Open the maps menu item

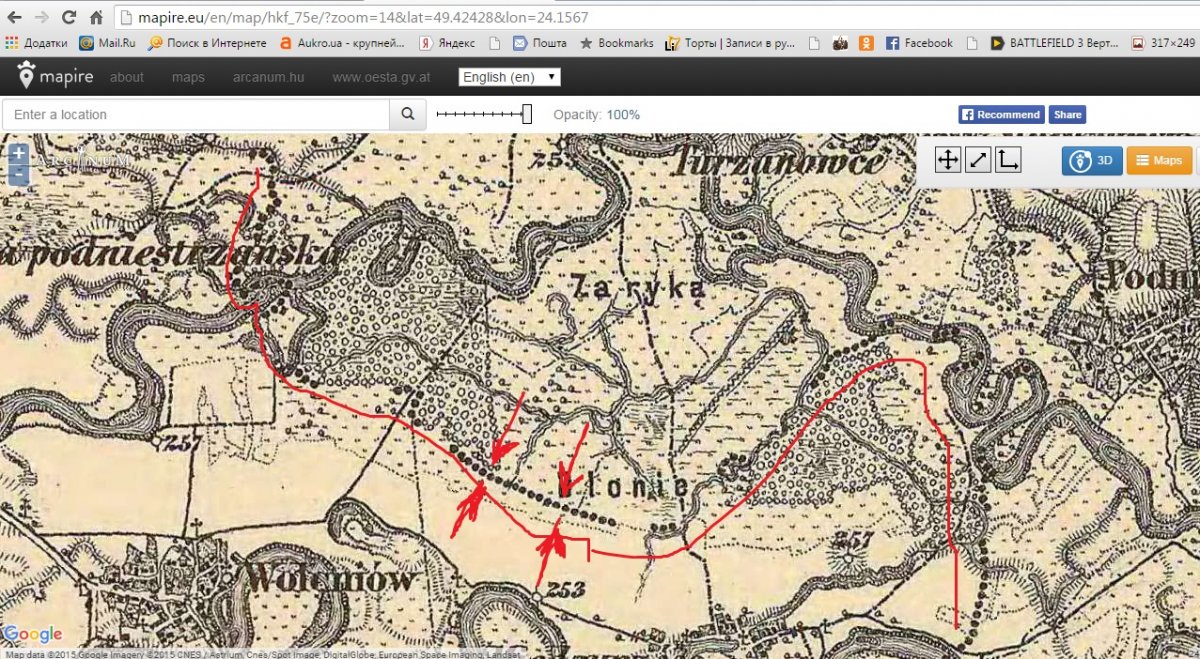[x=188, y=77]
